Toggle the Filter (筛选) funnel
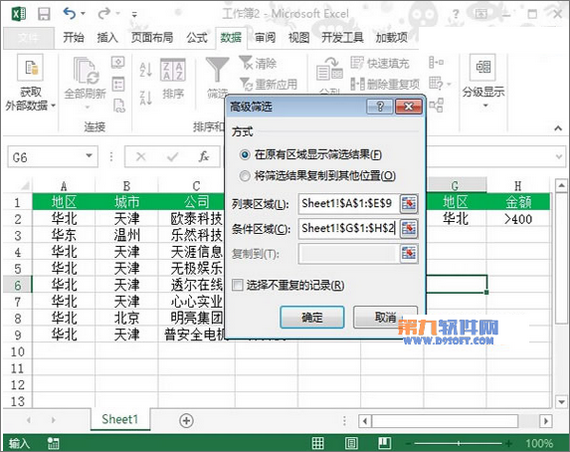This screenshot has height=452, width=570. point(217,77)
